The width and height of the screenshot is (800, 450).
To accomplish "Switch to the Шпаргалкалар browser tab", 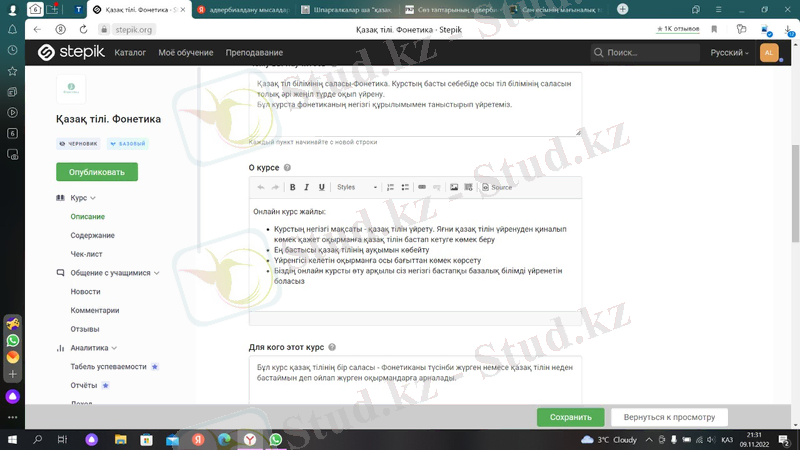I will (347, 10).
